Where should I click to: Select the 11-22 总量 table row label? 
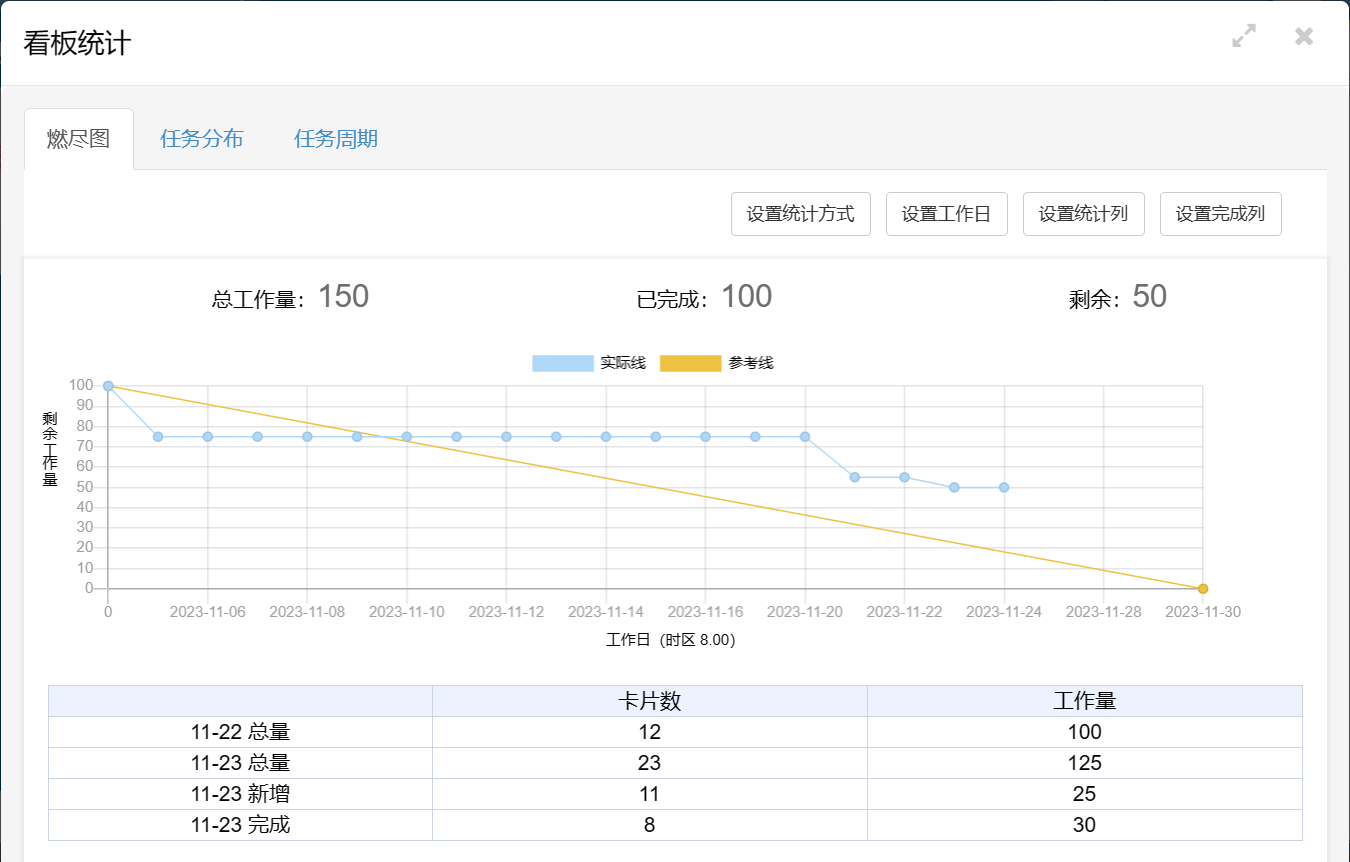pyautogui.click(x=240, y=732)
